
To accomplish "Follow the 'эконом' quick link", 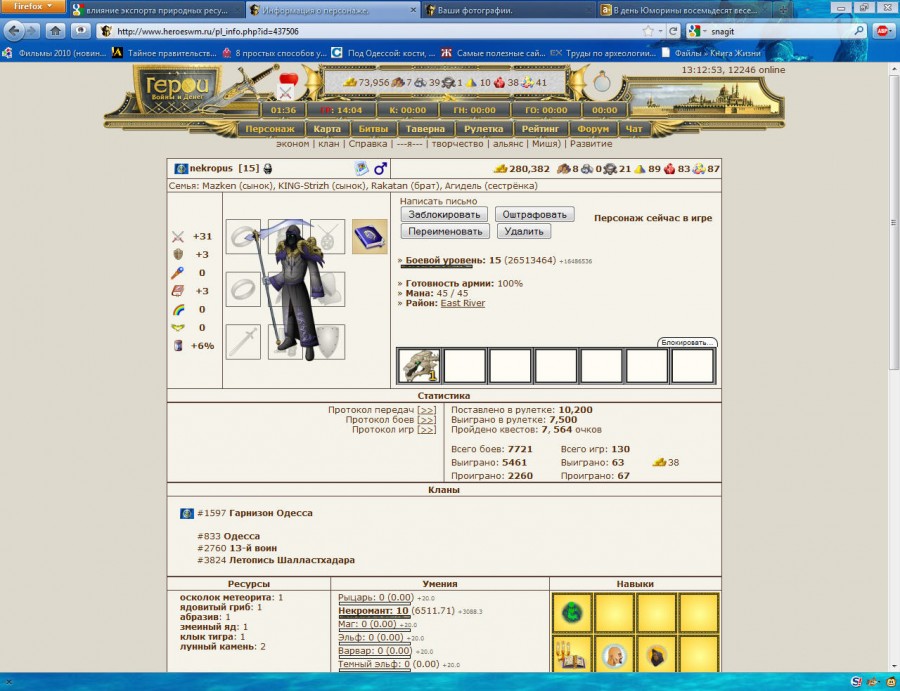I will (x=292, y=144).
